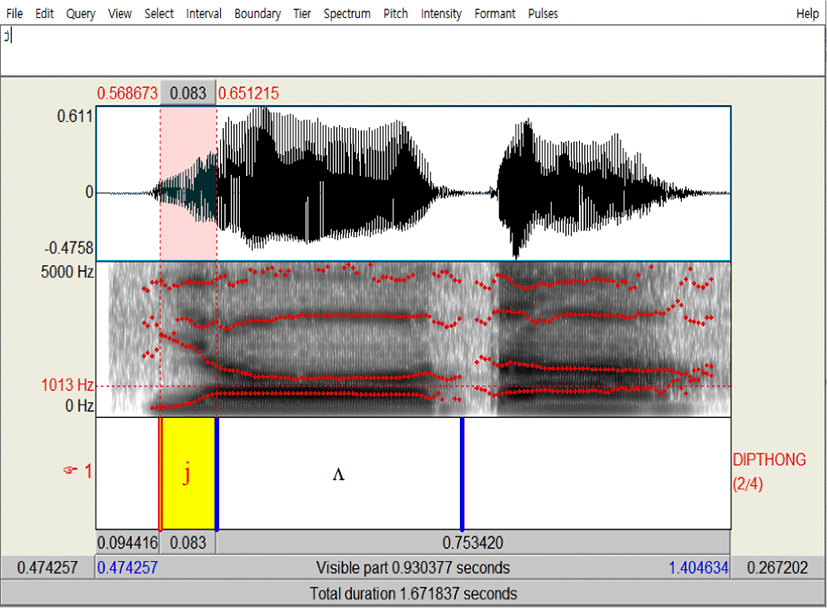This screenshot has height=608, width=827.
Task: Play the 0.267202 segment after visible window
Action: 777,567
